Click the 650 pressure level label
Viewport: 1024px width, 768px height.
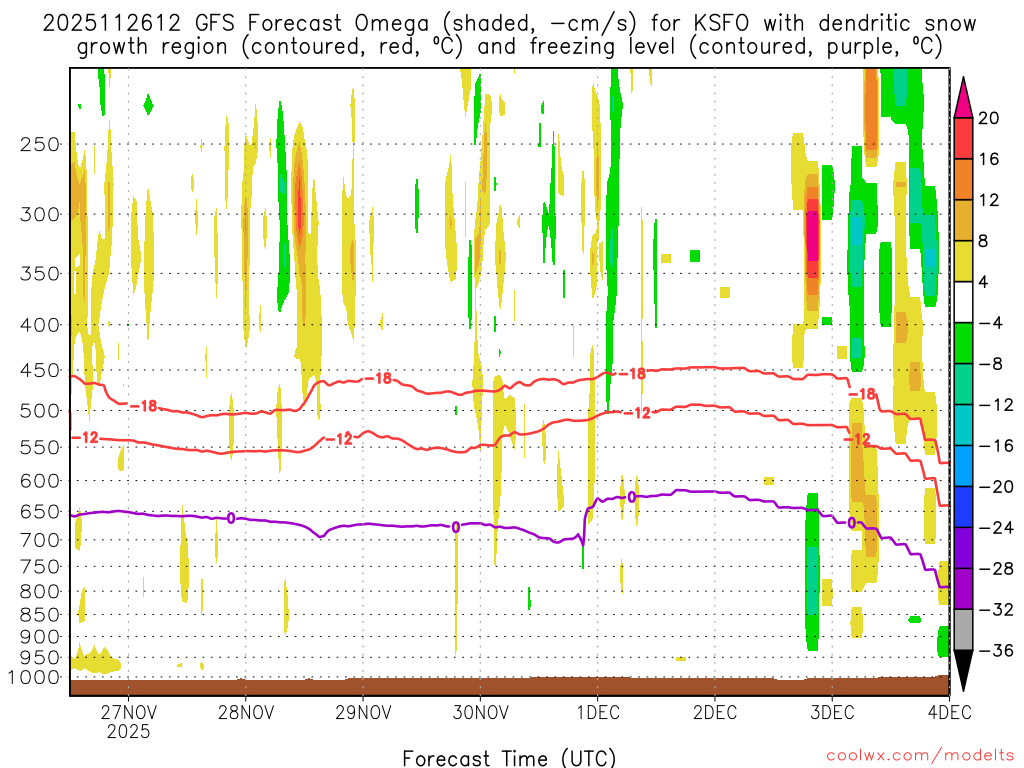[x=40, y=511]
